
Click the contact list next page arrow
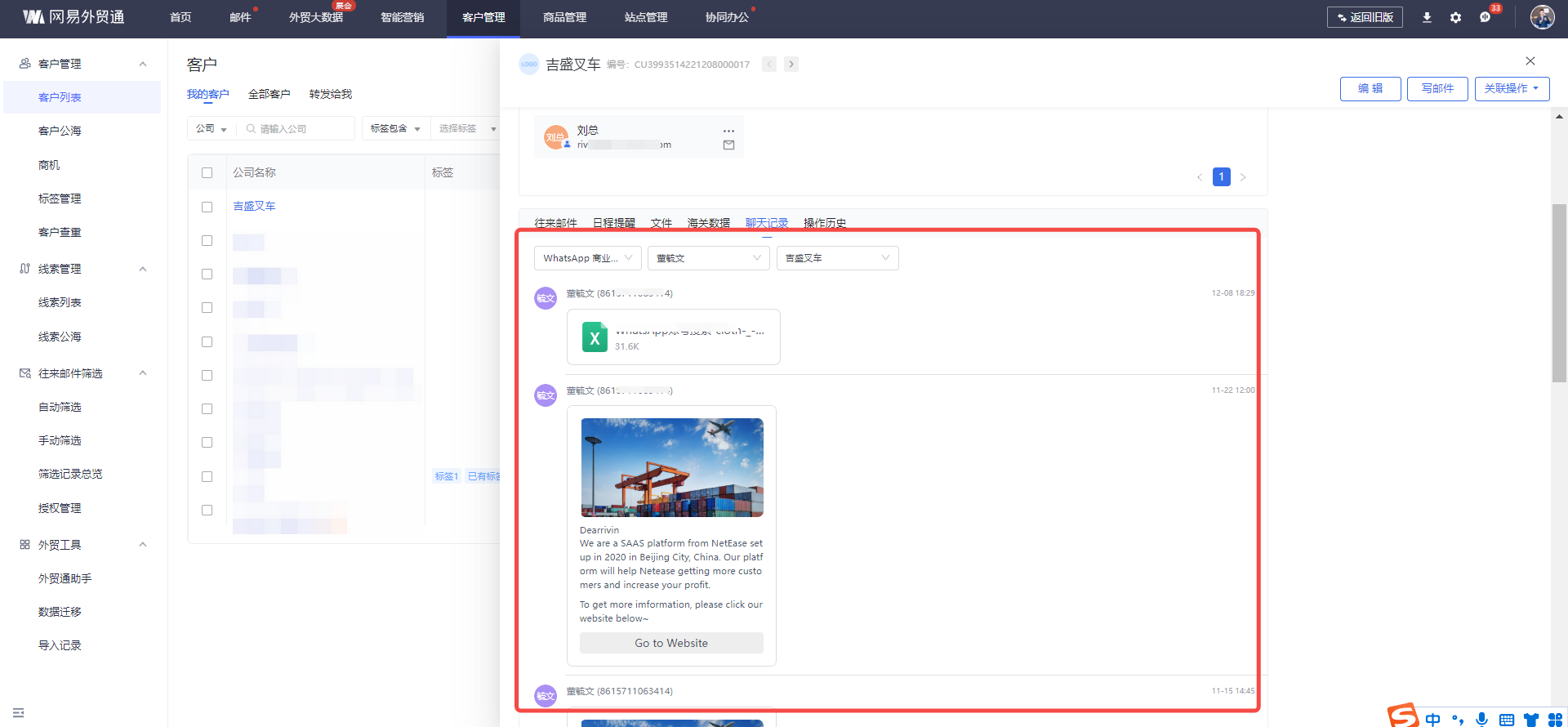pos(1243,177)
